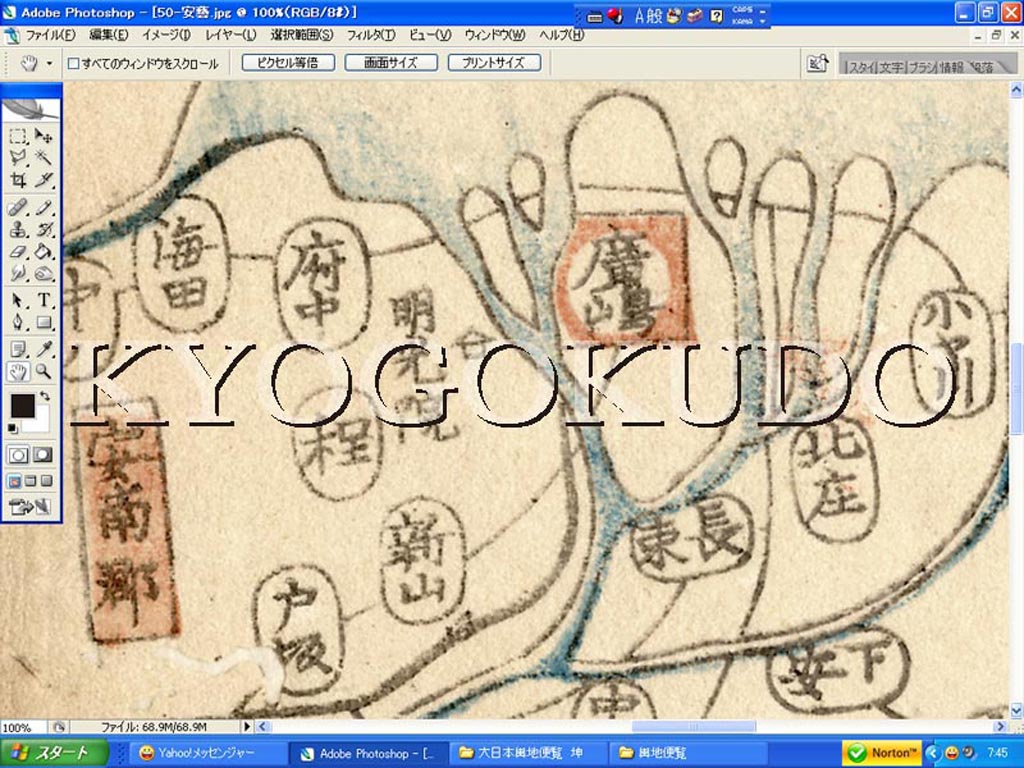The height and width of the screenshot is (768, 1024).
Task: Select the Pen tool
Action: pos(18,323)
